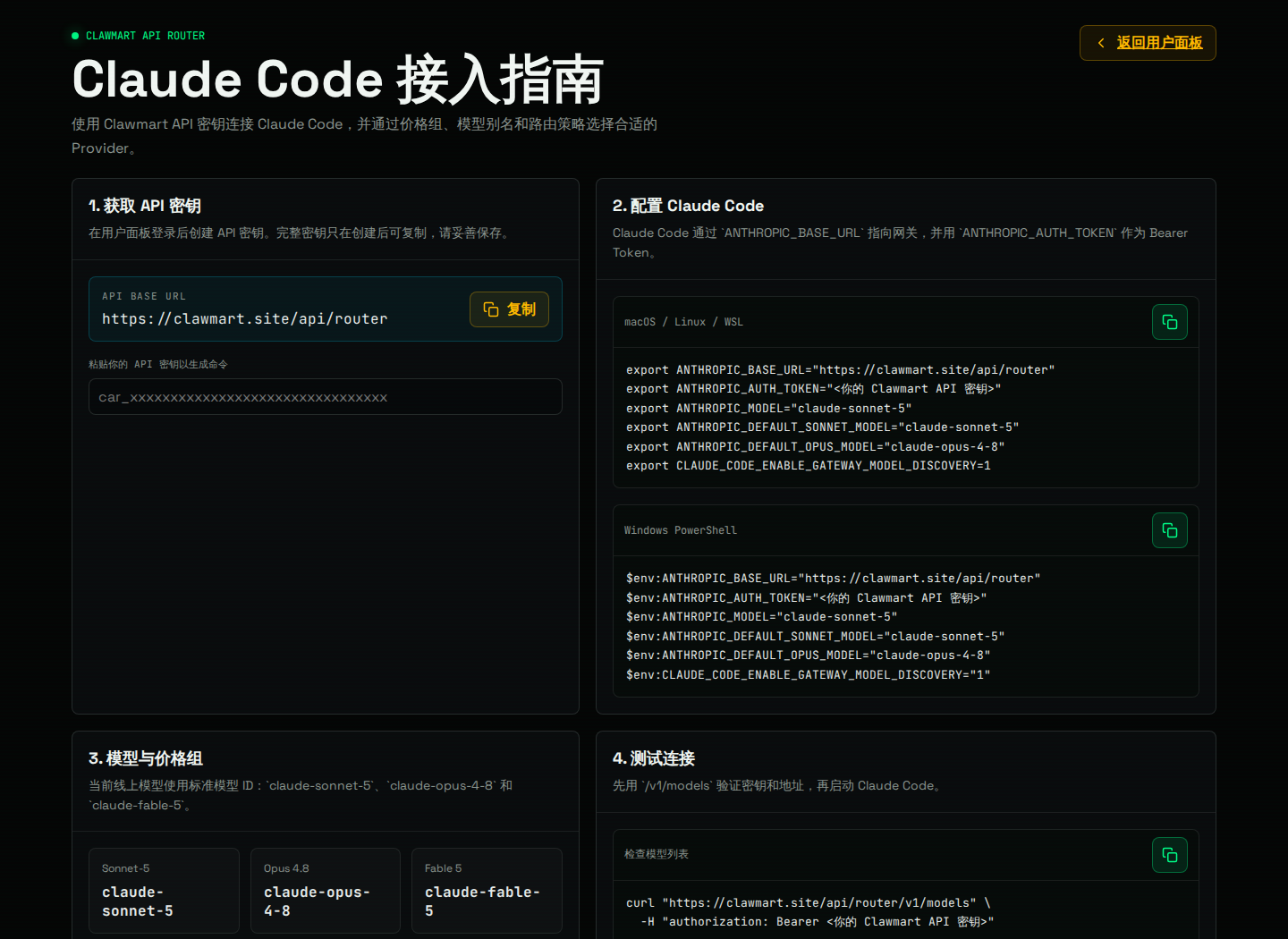Click the export ANTHROPIC_AUTH_TOKEN line
Image resolution: width=1288 pixels, height=939 pixels.
tap(814, 389)
